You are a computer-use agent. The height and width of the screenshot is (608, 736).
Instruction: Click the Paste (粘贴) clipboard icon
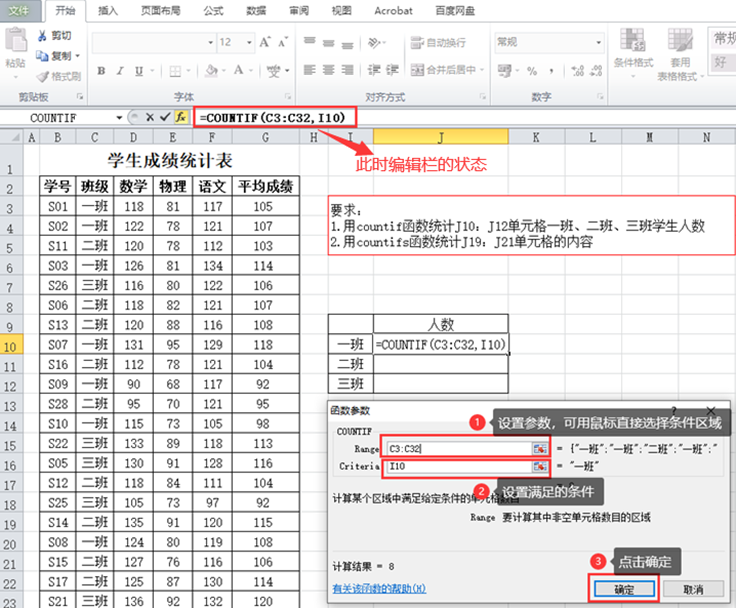click(x=15, y=40)
